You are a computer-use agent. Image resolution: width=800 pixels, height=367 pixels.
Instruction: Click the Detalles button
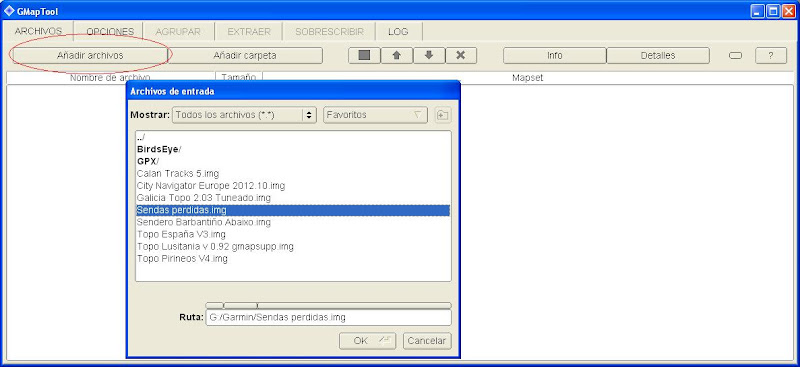pyautogui.click(x=658, y=56)
